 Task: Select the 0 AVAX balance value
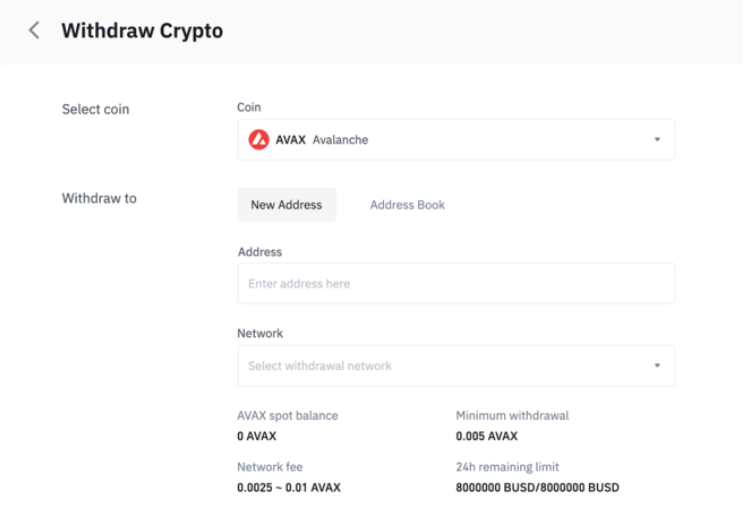pos(257,436)
